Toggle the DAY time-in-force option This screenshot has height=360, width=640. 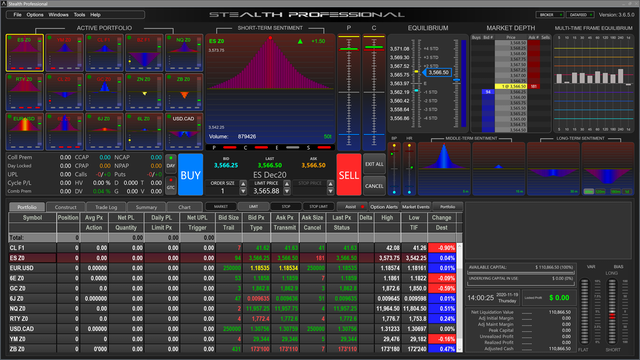(171, 163)
